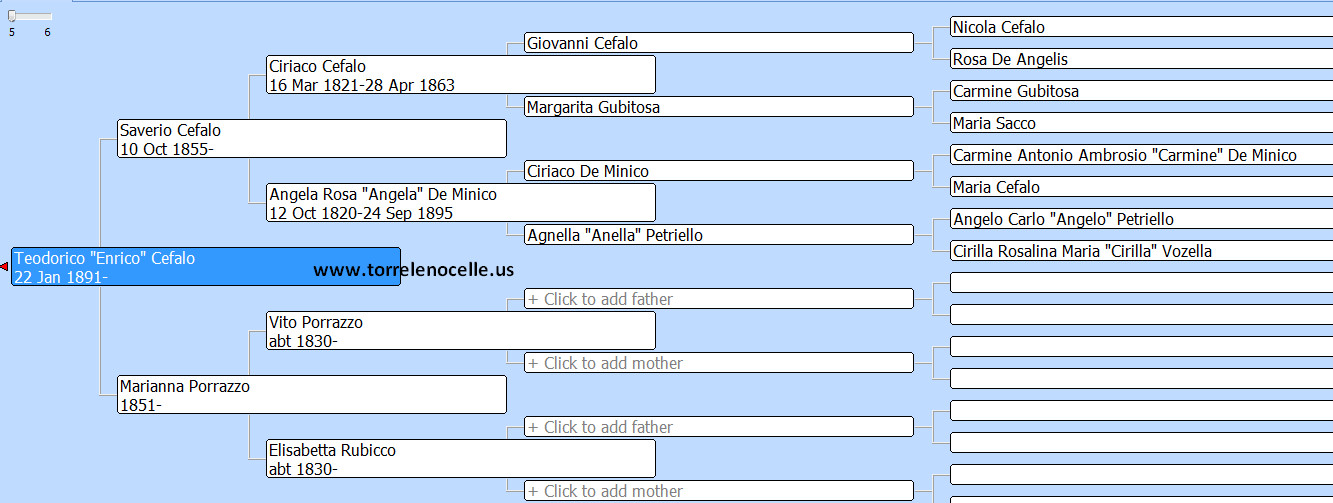Click Agnella "Anella" Petriello
The width and height of the screenshot is (1333, 503).
tap(718, 235)
